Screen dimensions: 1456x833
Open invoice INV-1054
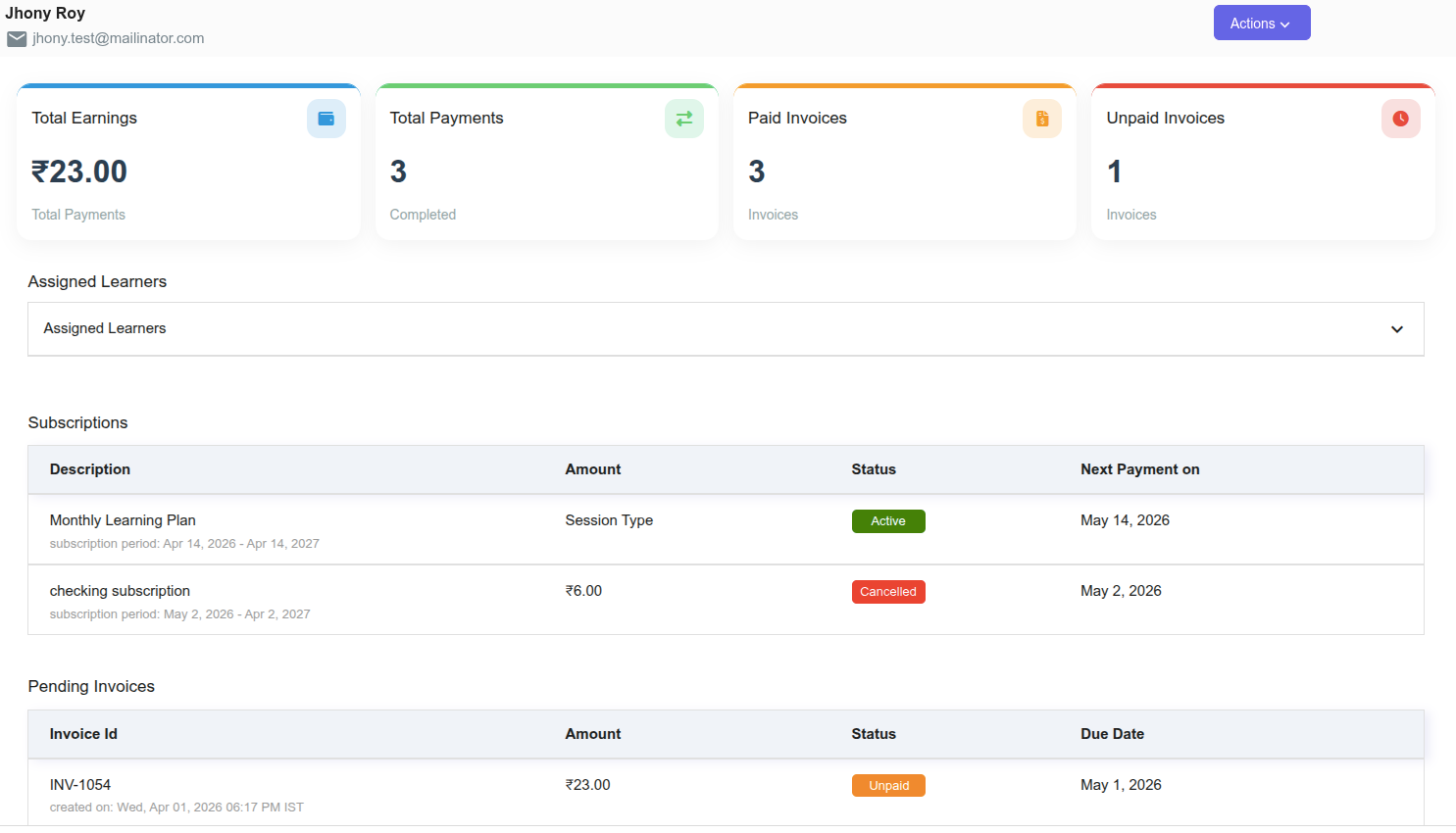coord(80,785)
